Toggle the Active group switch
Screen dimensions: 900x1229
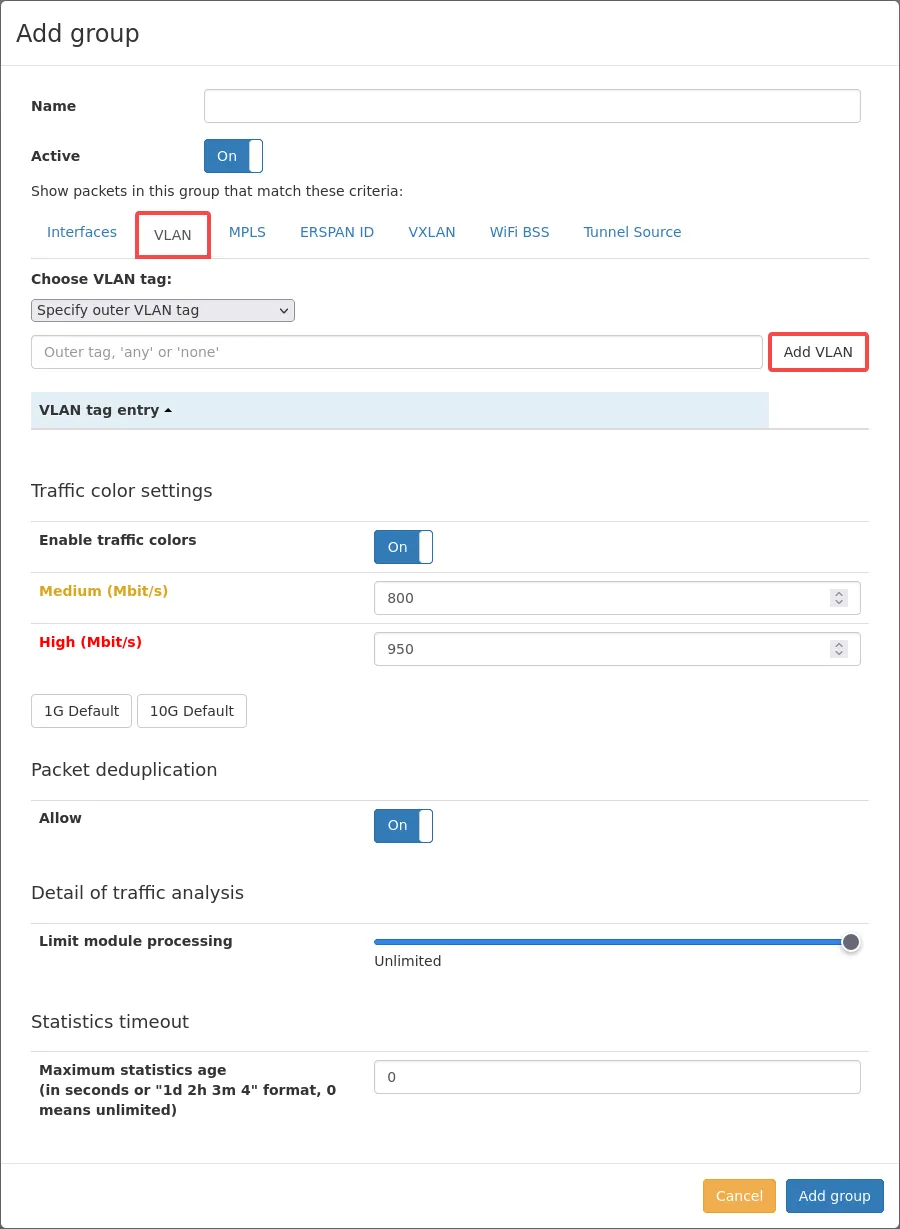click(233, 156)
